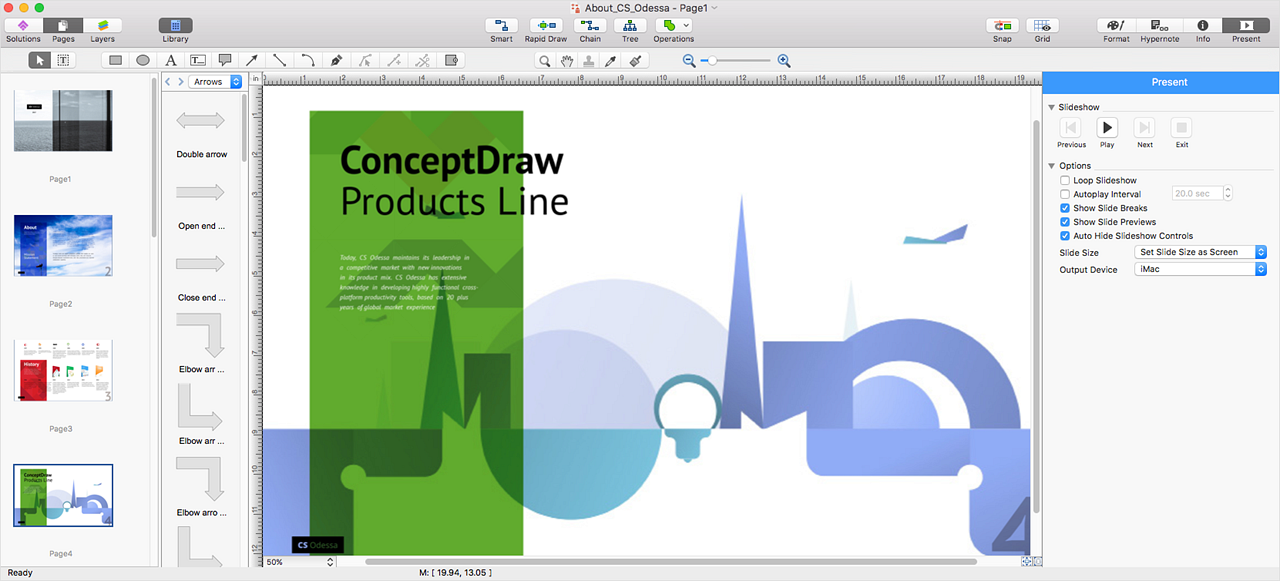
Task: Pick the Open end arrow shape
Action: 201,192
